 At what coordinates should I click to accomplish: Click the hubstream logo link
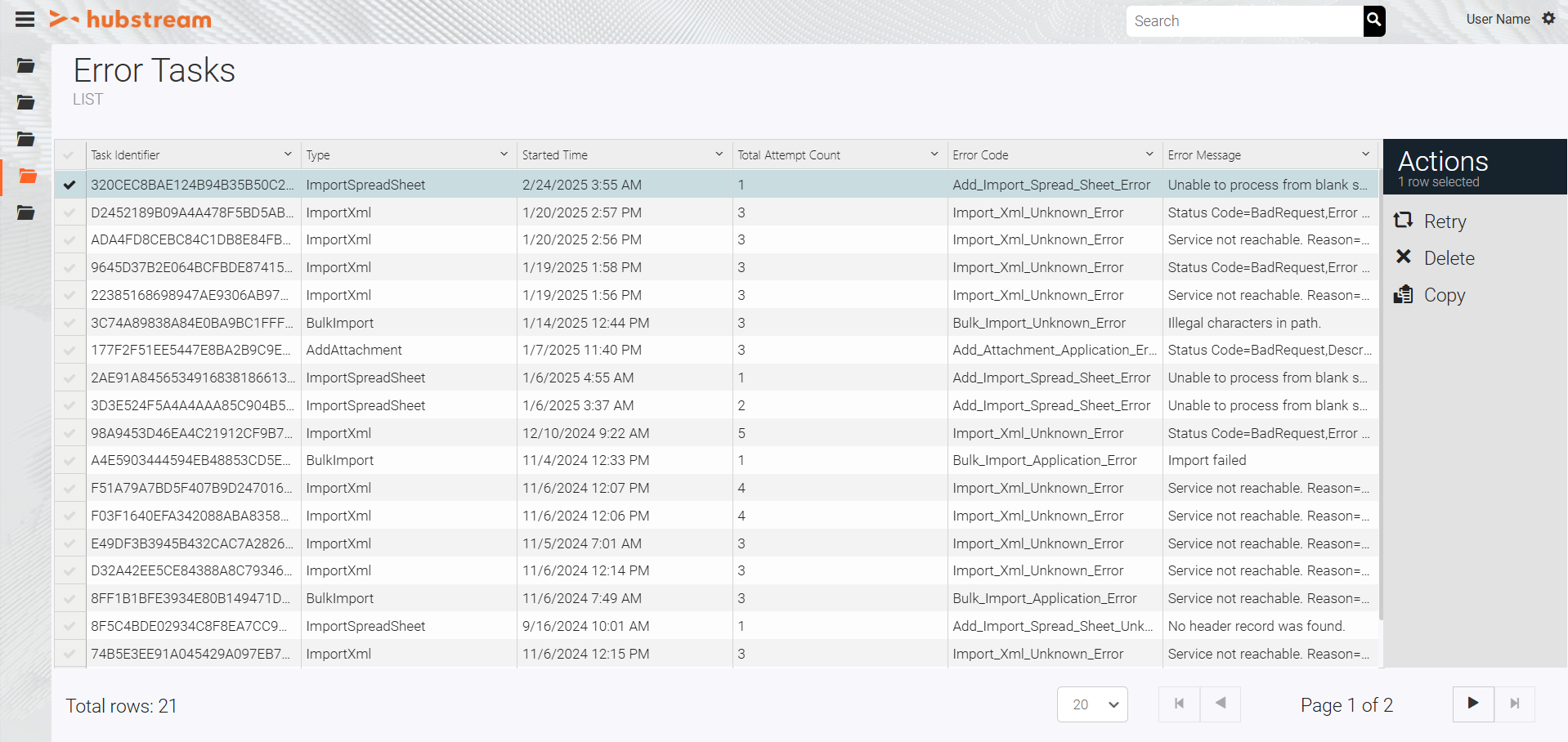pos(131,20)
